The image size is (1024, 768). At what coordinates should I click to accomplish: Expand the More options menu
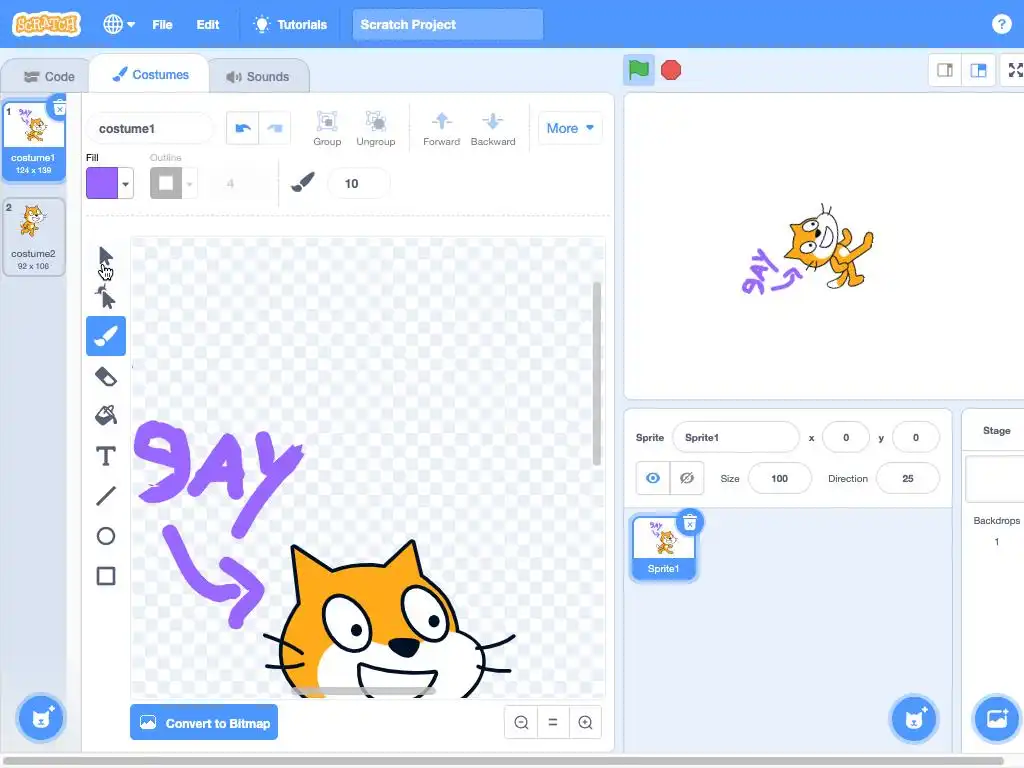(x=570, y=128)
